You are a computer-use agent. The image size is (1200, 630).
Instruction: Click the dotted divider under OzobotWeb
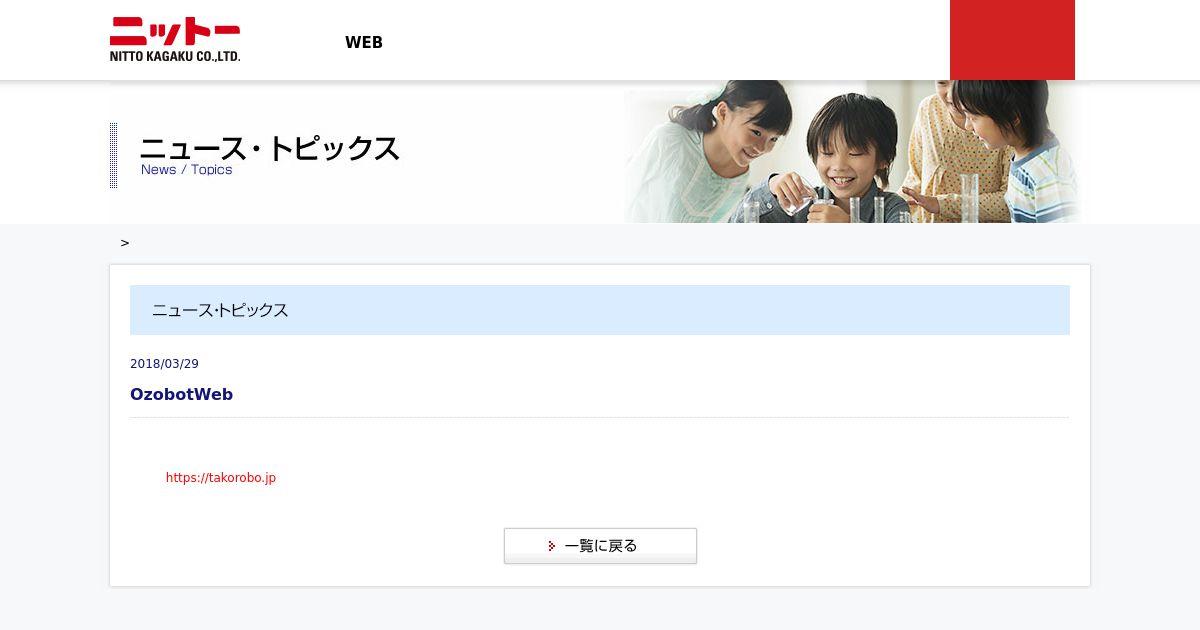[600, 417]
